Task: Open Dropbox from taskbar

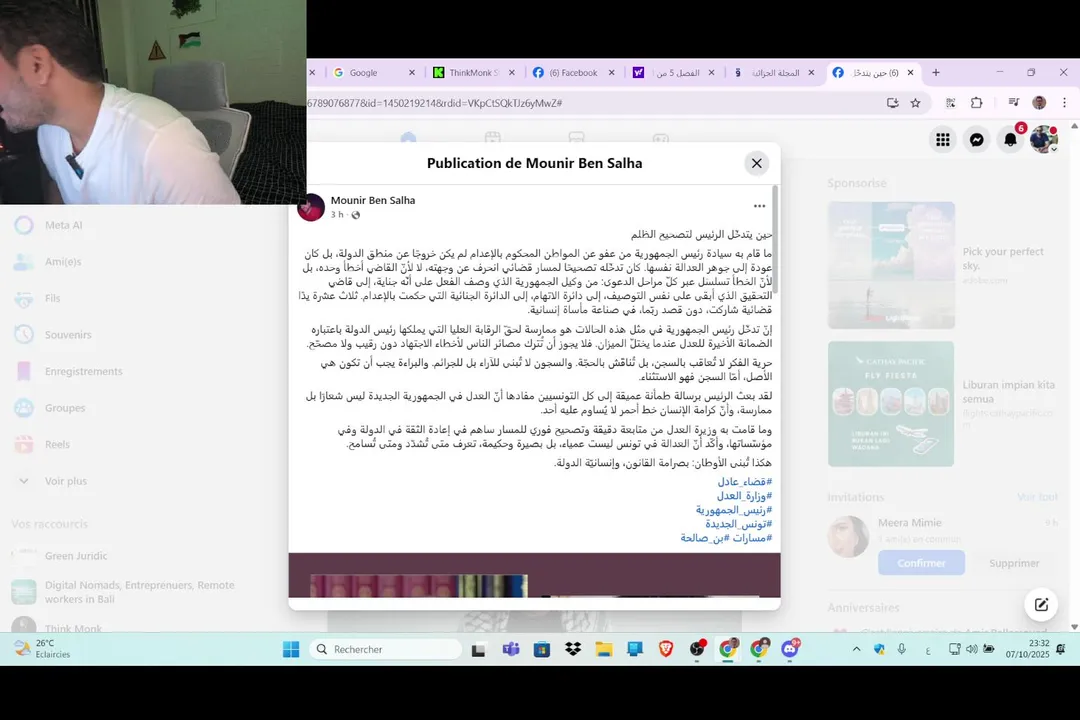Action: click(572, 649)
